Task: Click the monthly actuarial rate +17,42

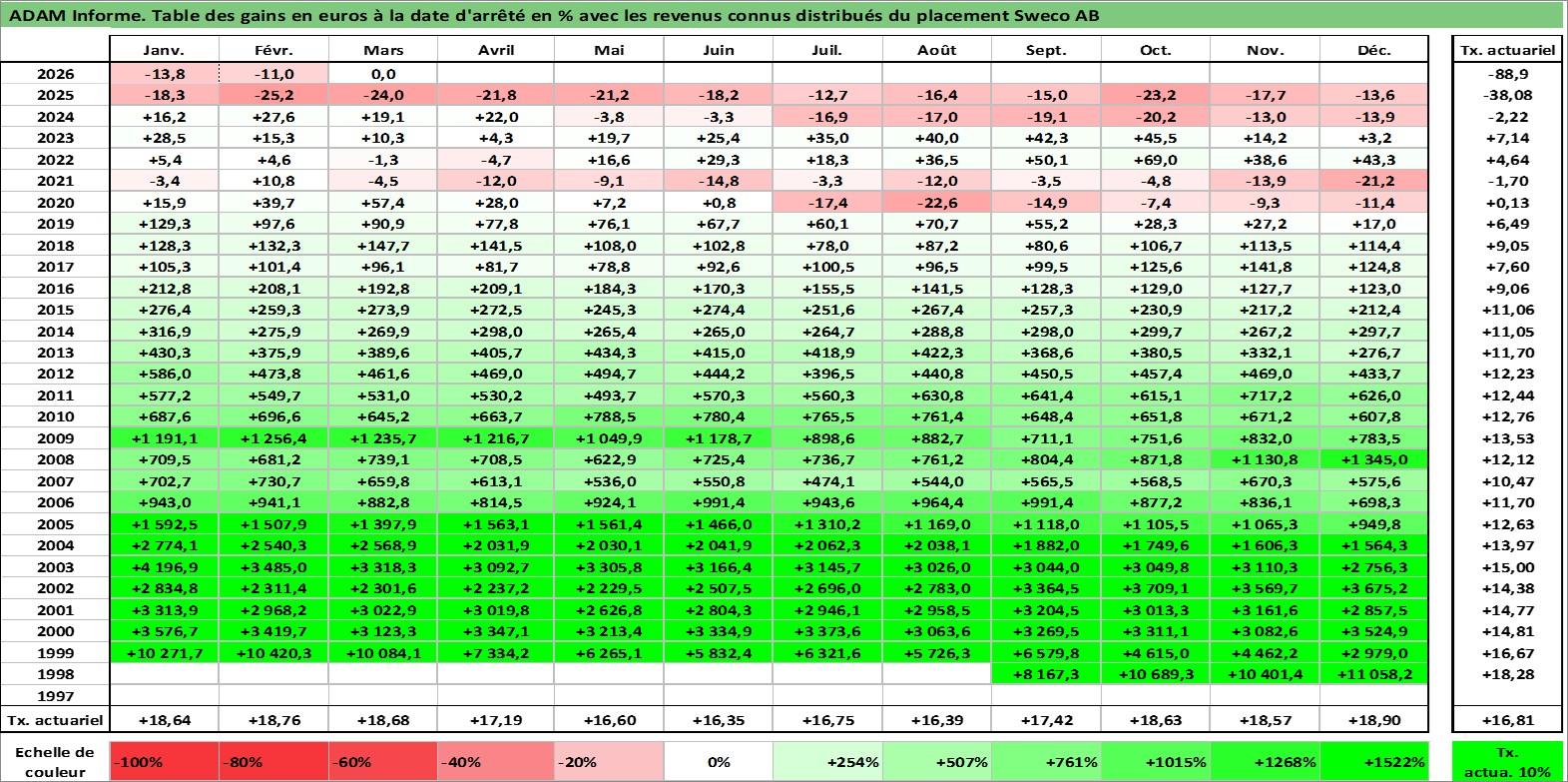Action: (1046, 720)
